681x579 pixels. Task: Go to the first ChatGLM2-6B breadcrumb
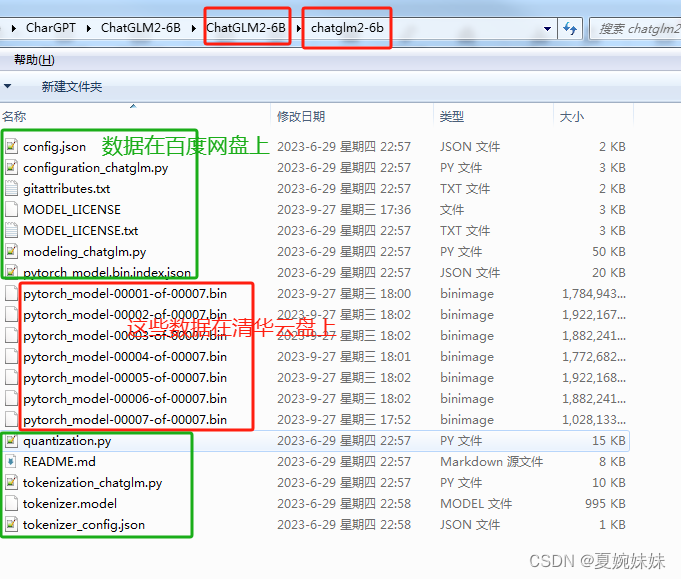point(141,28)
